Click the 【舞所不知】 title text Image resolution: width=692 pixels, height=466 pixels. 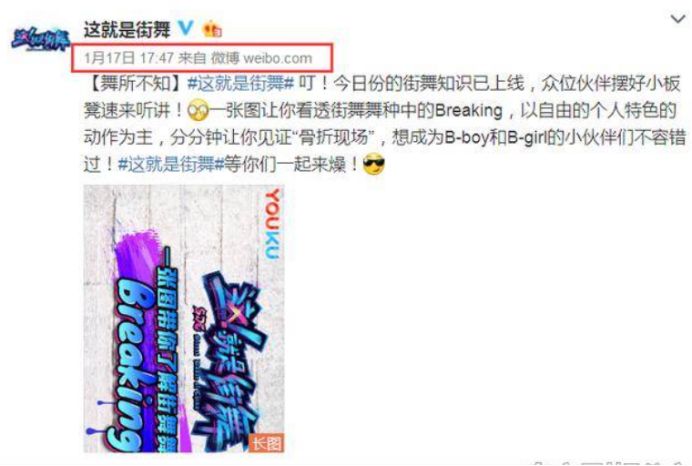tap(135, 83)
